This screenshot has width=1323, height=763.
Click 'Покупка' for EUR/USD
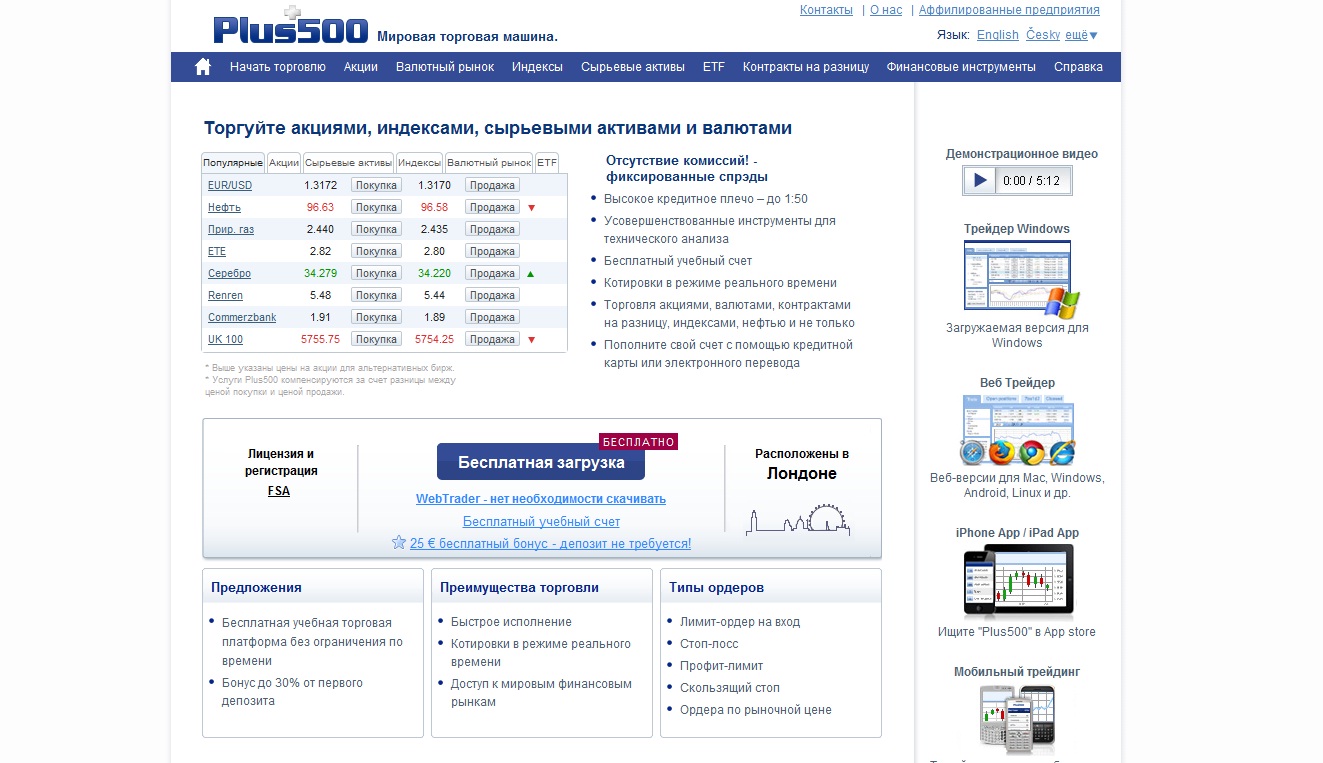click(376, 185)
